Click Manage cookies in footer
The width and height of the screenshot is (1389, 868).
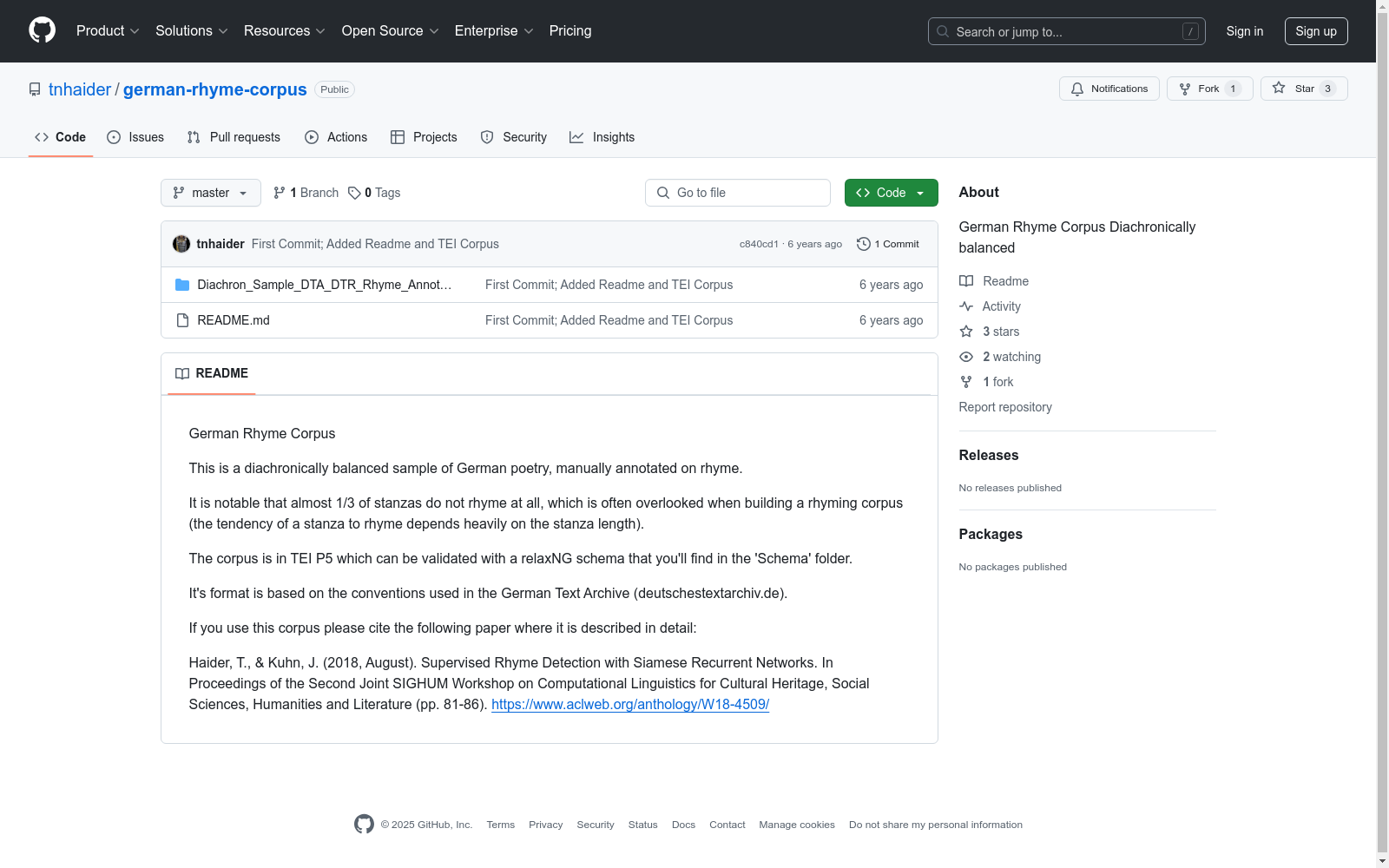tap(797, 825)
